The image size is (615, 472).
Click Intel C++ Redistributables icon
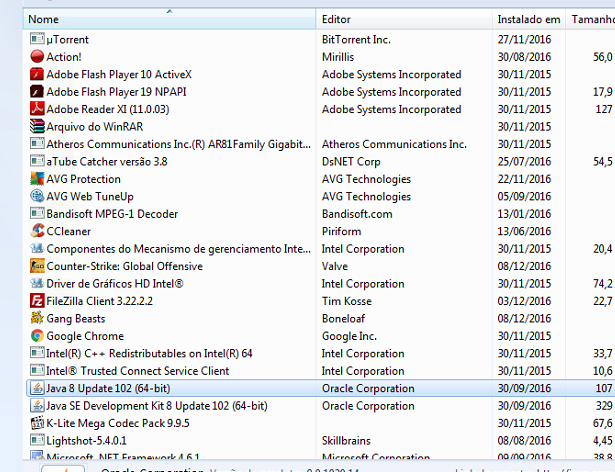37,353
